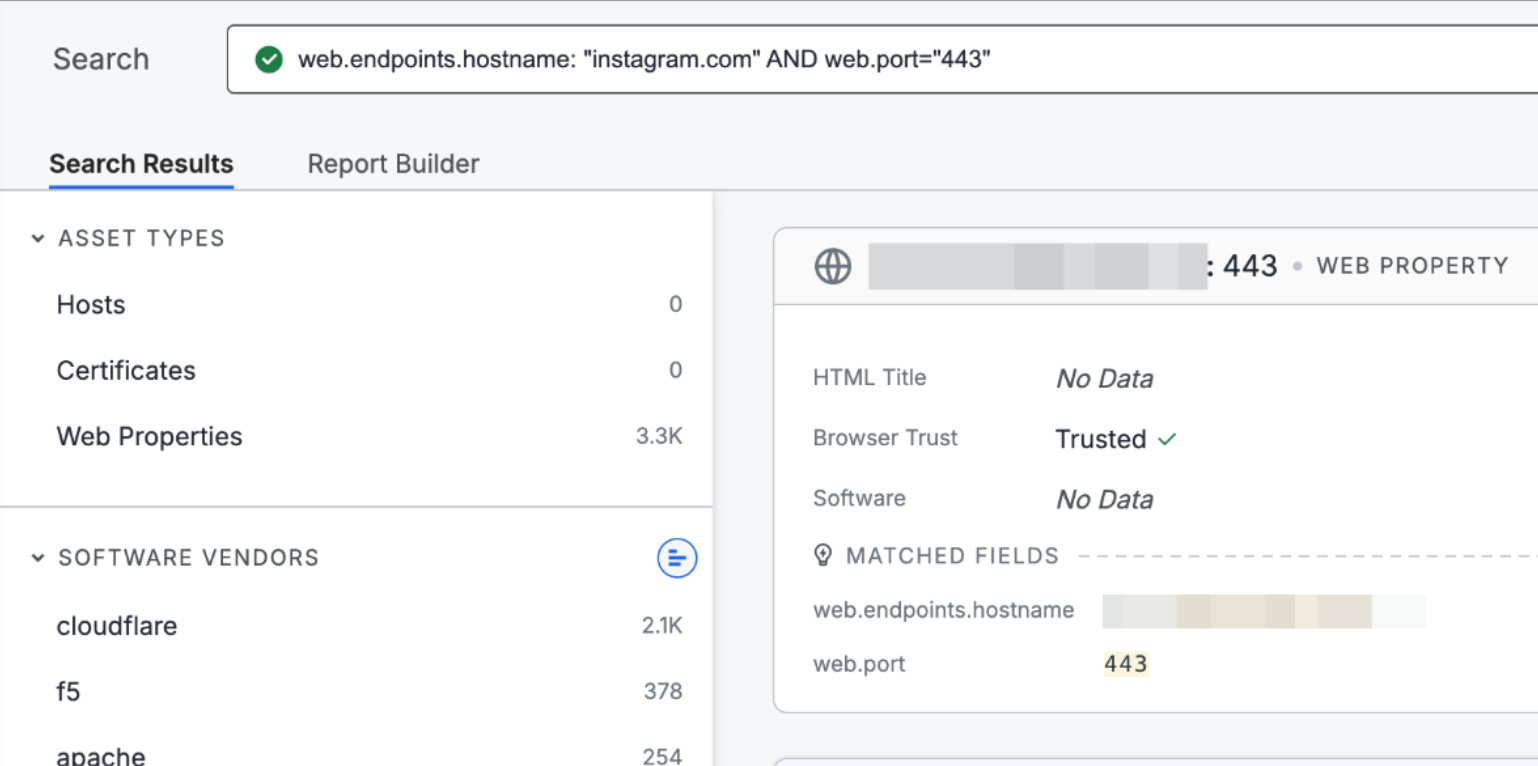Collapse the Software Vendors section

38,558
